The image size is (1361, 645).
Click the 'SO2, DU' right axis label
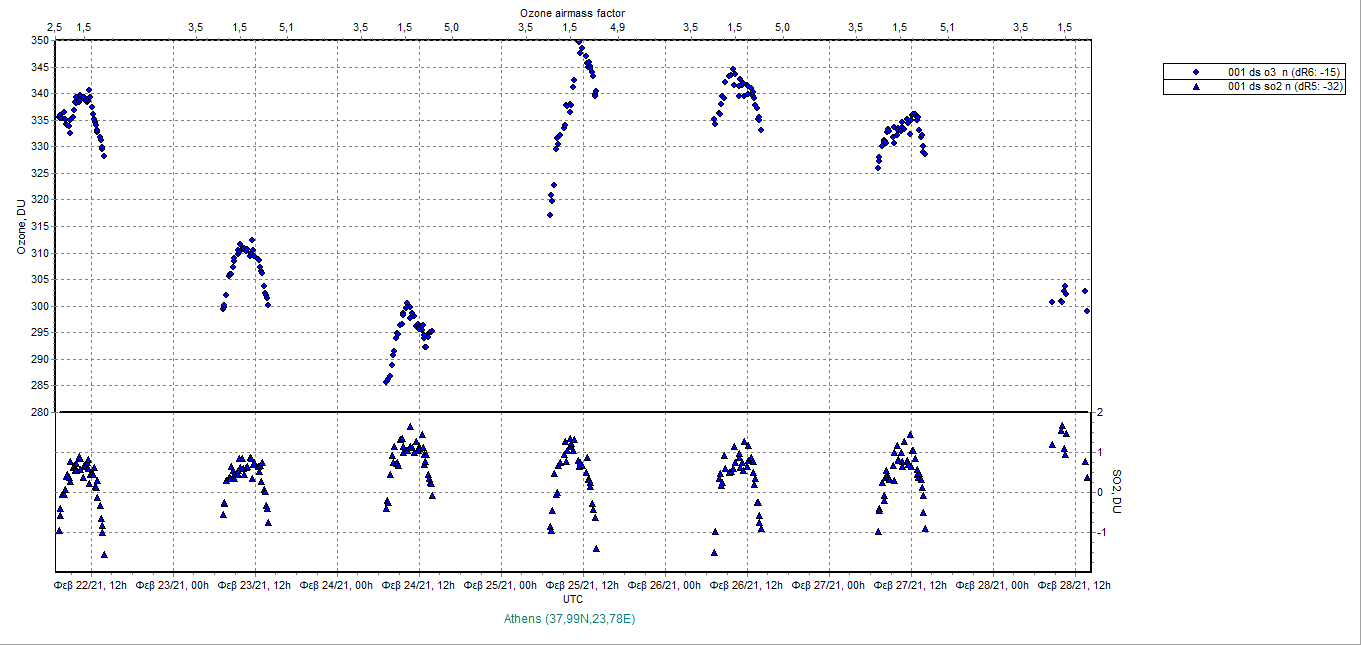1111,492
